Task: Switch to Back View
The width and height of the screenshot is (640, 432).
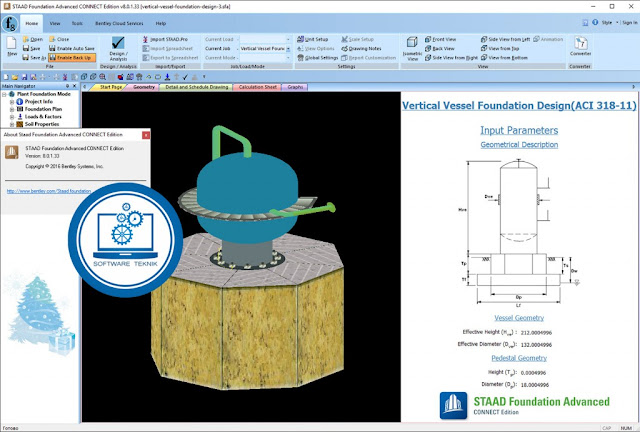Action: click(440, 48)
